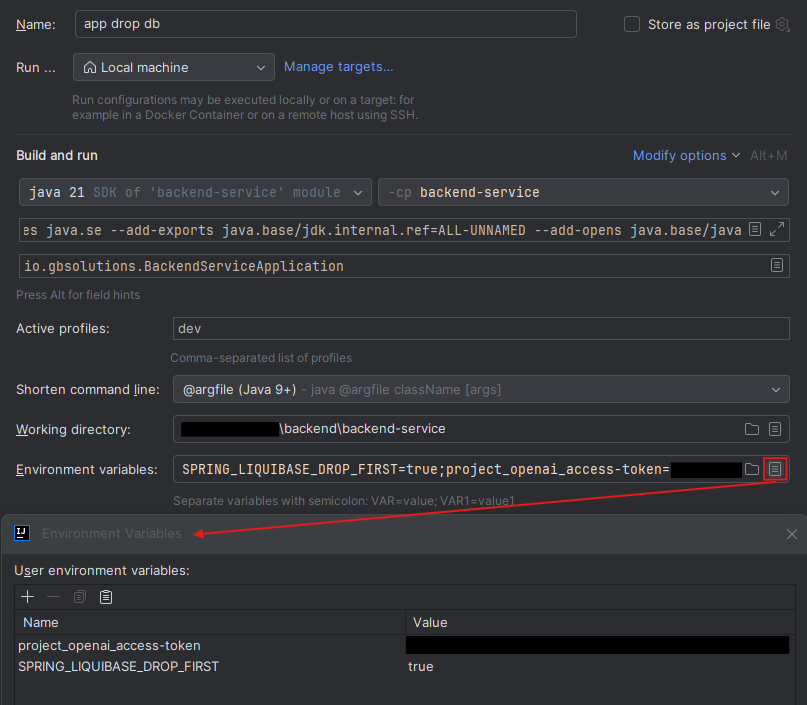Close the Environment Variables dialog
This screenshot has height=705, width=807.
[790, 534]
